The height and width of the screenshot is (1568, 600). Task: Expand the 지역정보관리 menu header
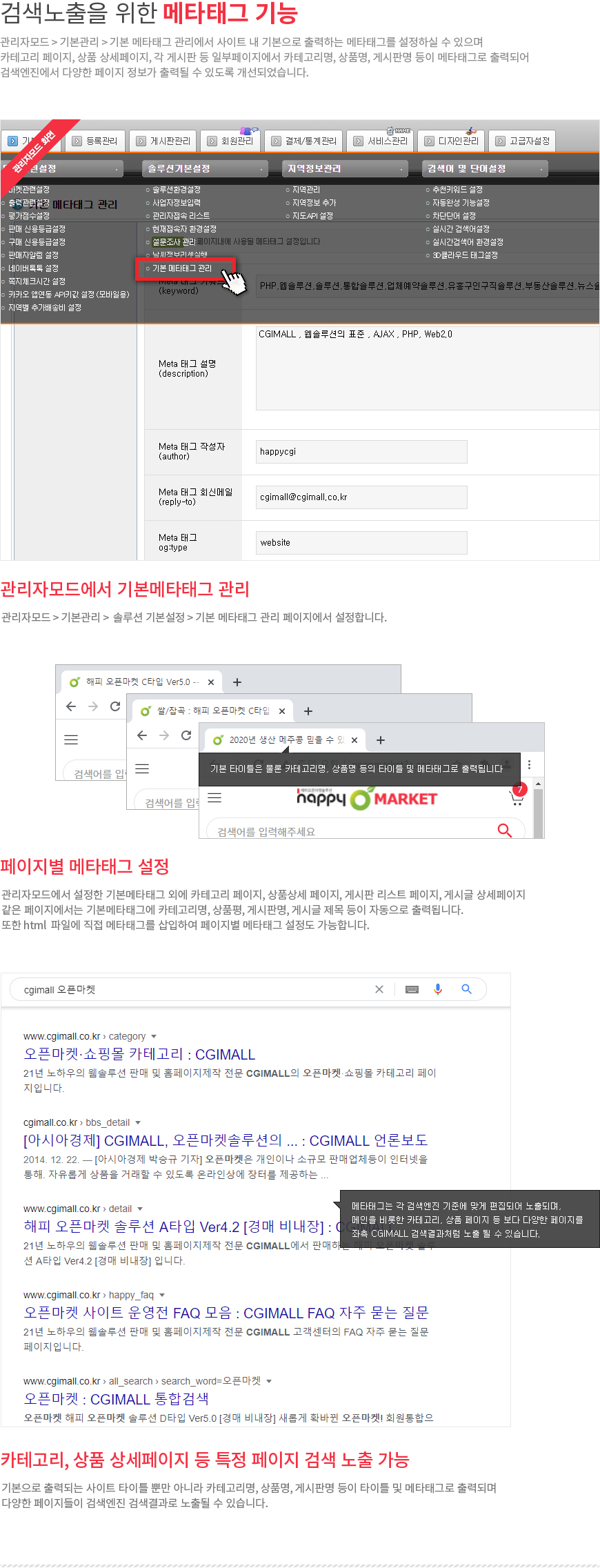coord(345,168)
